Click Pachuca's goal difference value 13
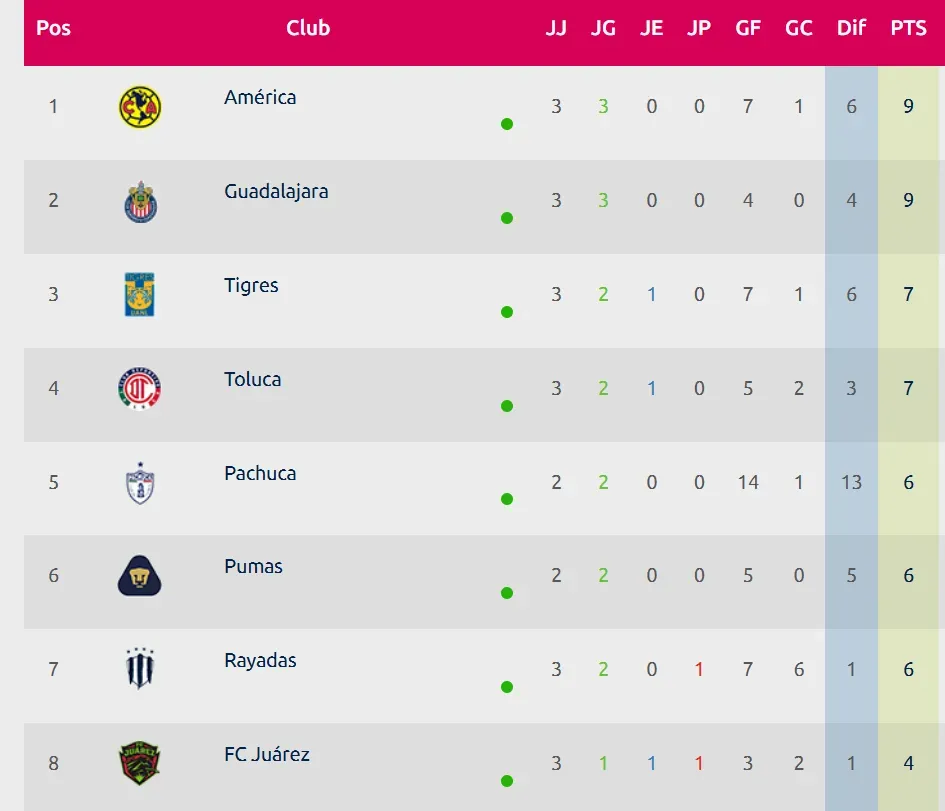Screen dimensions: 945x811 click(851, 483)
